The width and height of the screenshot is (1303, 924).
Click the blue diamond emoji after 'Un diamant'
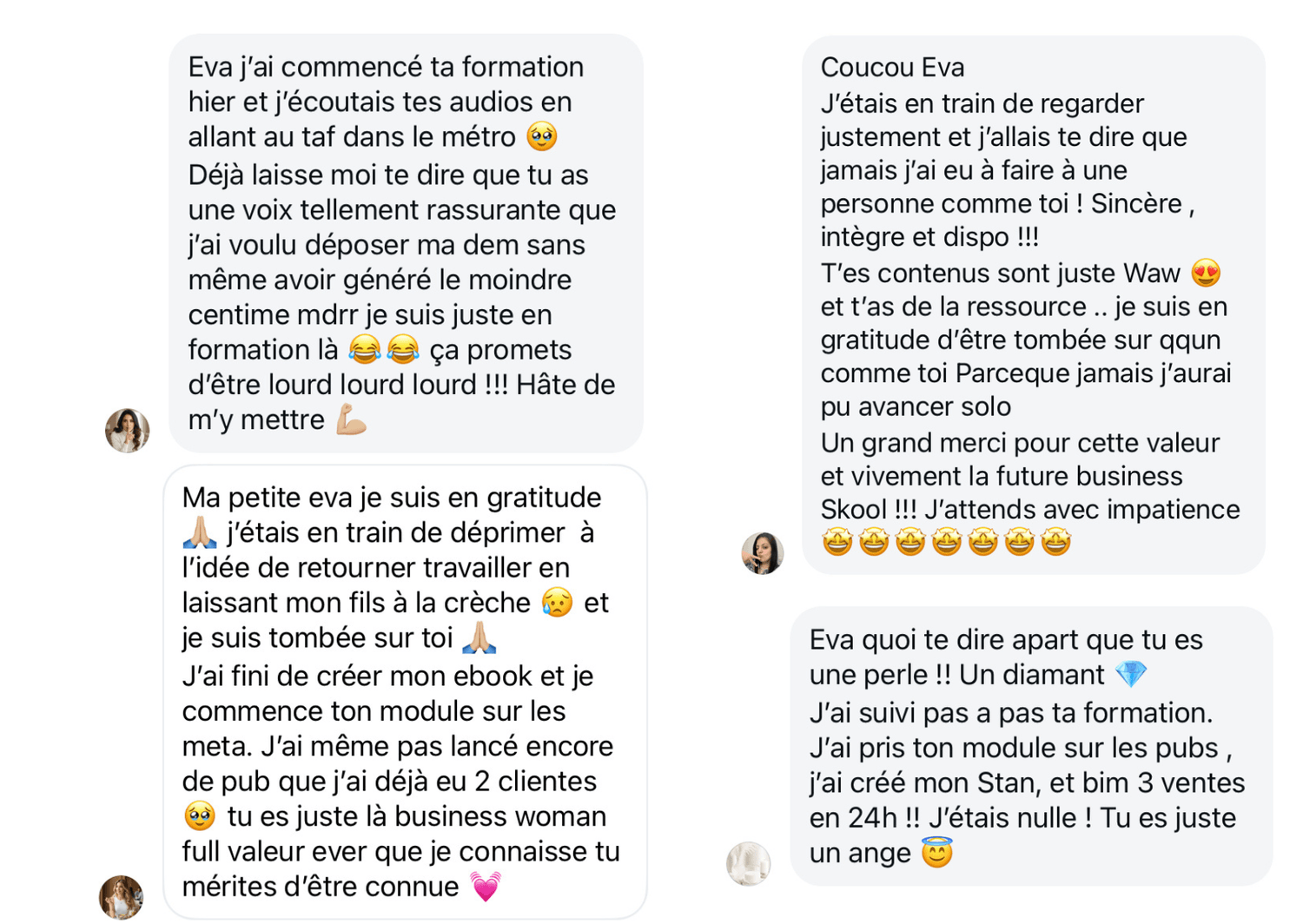coord(1131,675)
